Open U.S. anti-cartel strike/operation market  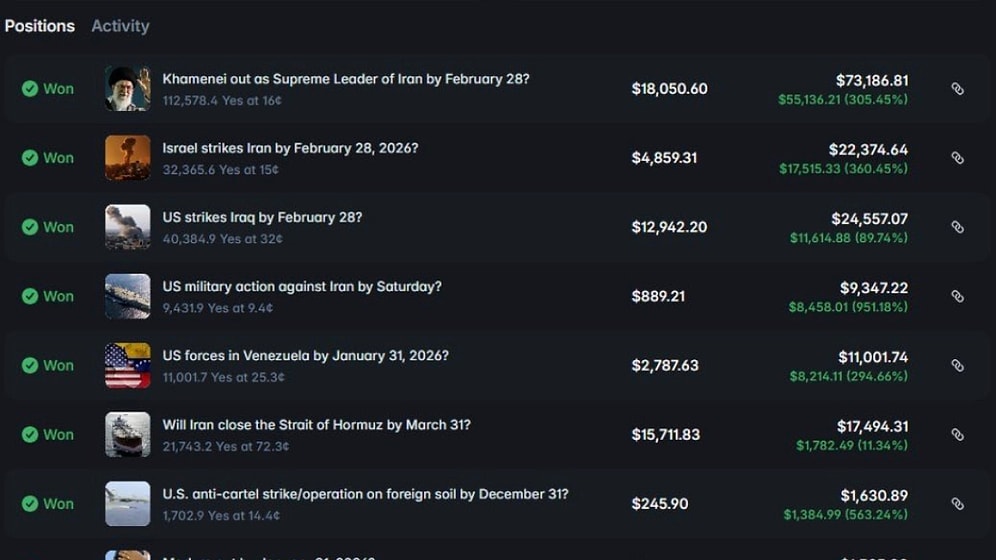[365, 493]
